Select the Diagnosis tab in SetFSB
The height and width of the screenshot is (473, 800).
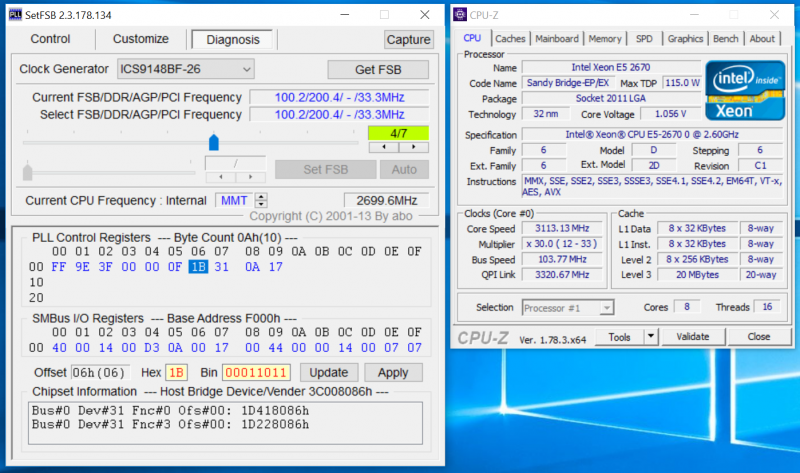coord(233,39)
